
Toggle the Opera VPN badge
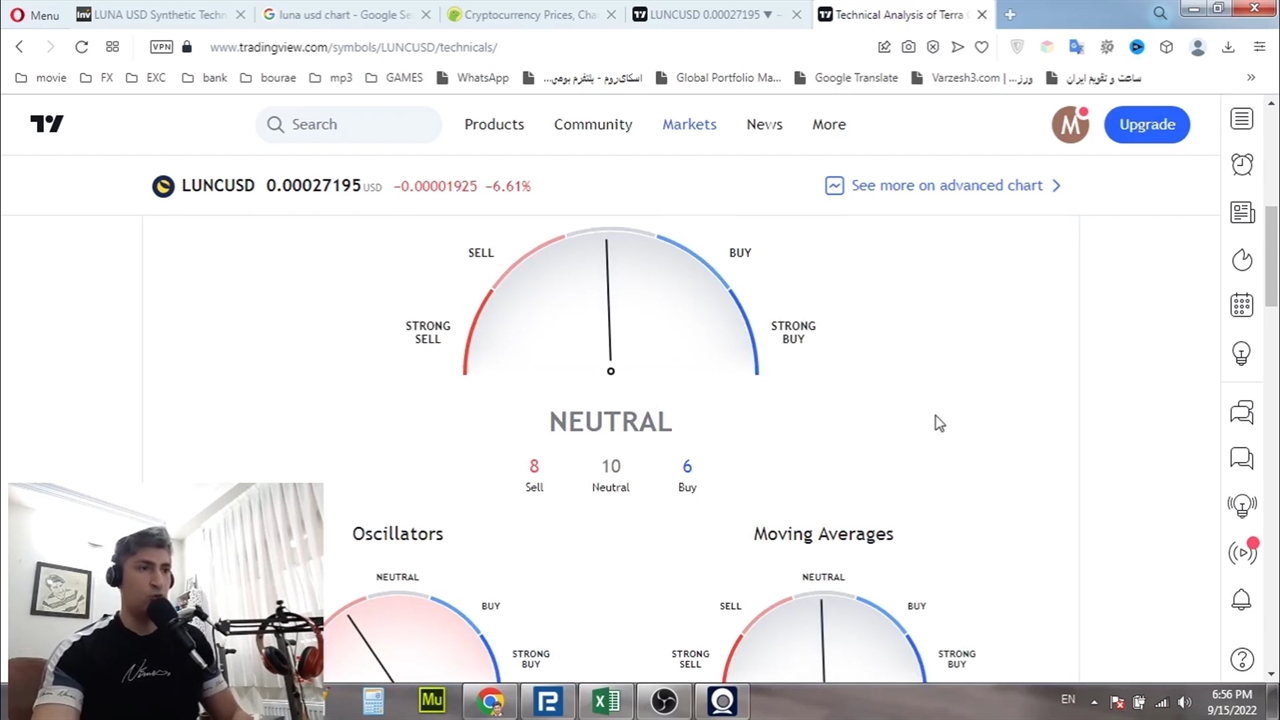point(161,47)
